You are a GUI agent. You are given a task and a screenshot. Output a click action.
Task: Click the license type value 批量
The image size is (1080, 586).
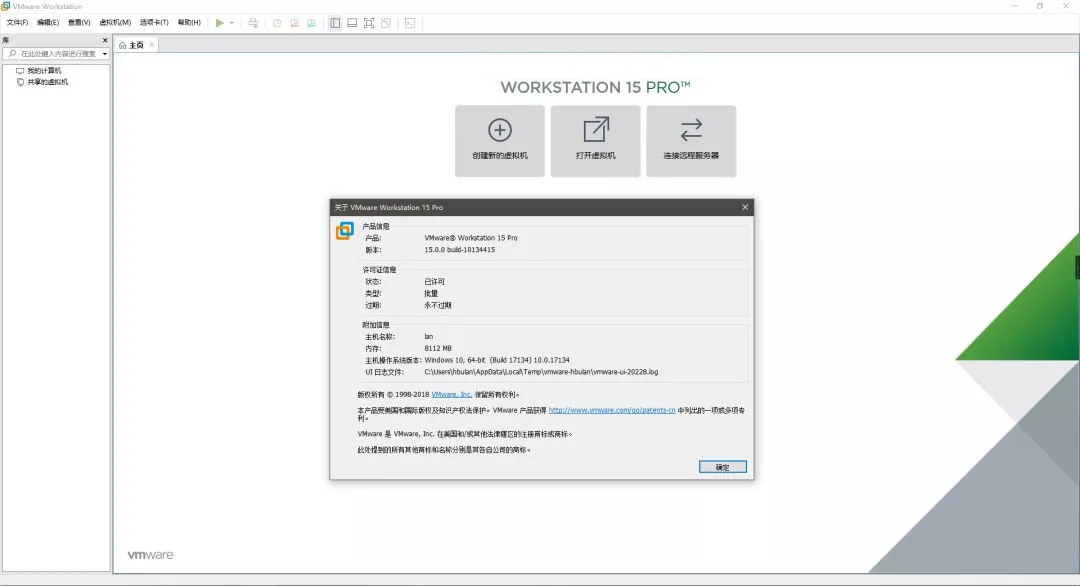(x=431, y=293)
